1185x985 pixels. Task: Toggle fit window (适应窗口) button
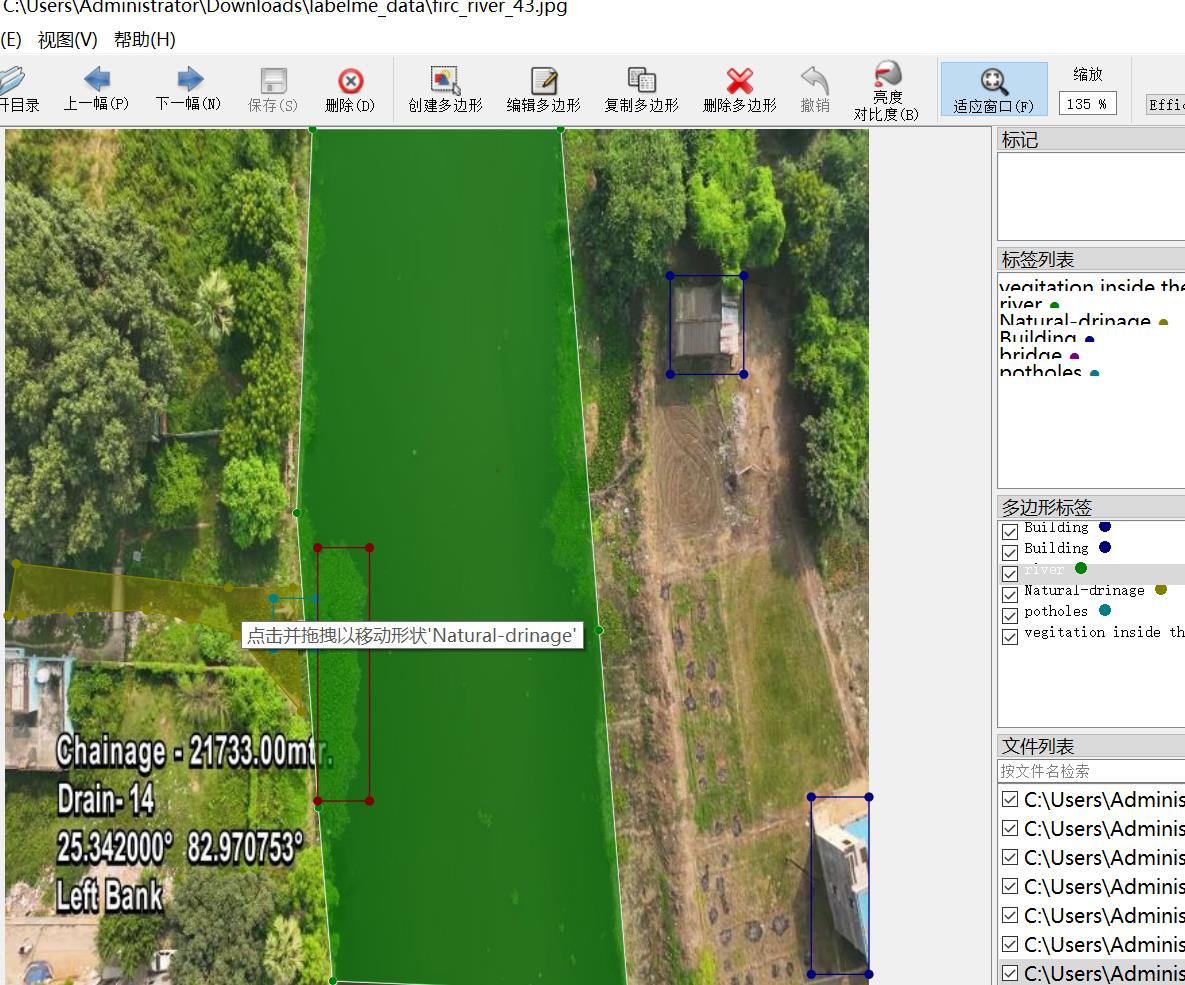tap(993, 90)
